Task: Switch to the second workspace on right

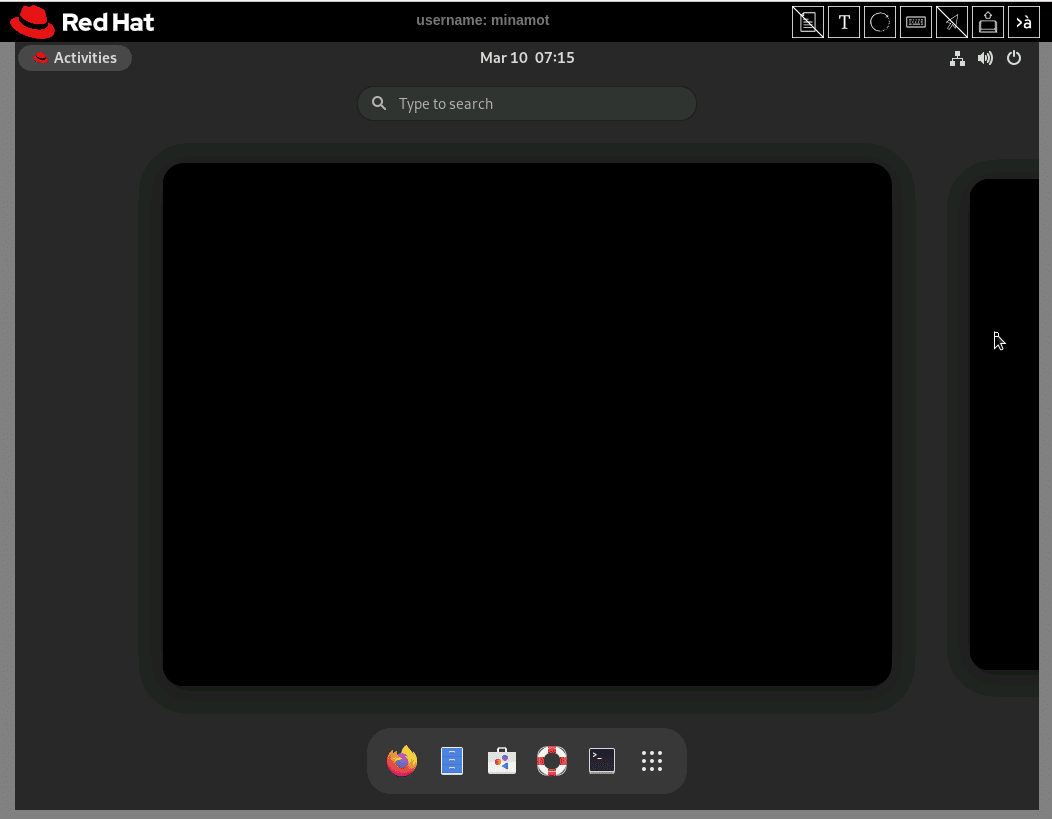Action: [1004, 424]
